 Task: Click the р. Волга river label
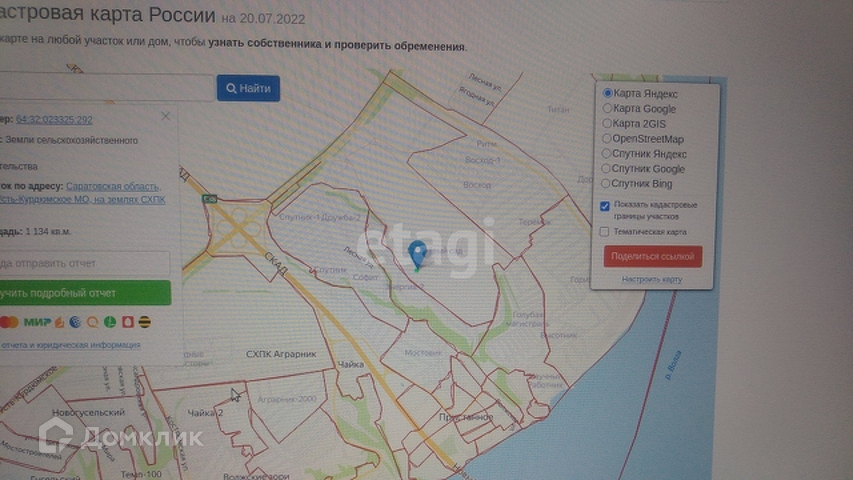coord(673,365)
